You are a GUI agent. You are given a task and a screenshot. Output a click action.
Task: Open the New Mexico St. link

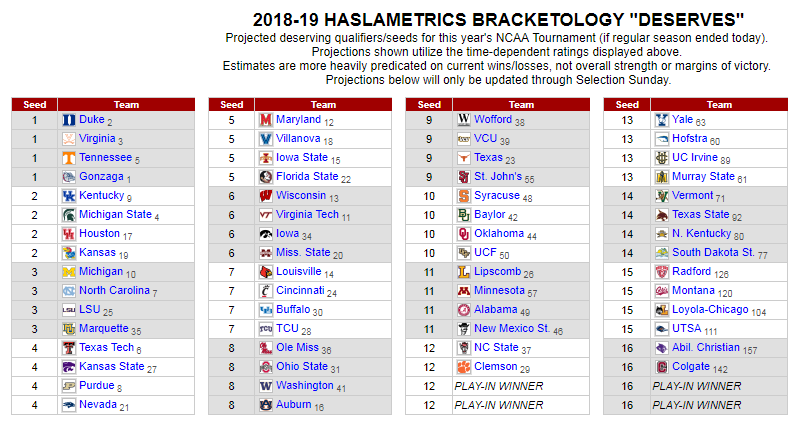pyautogui.click(x=512, y=329)
